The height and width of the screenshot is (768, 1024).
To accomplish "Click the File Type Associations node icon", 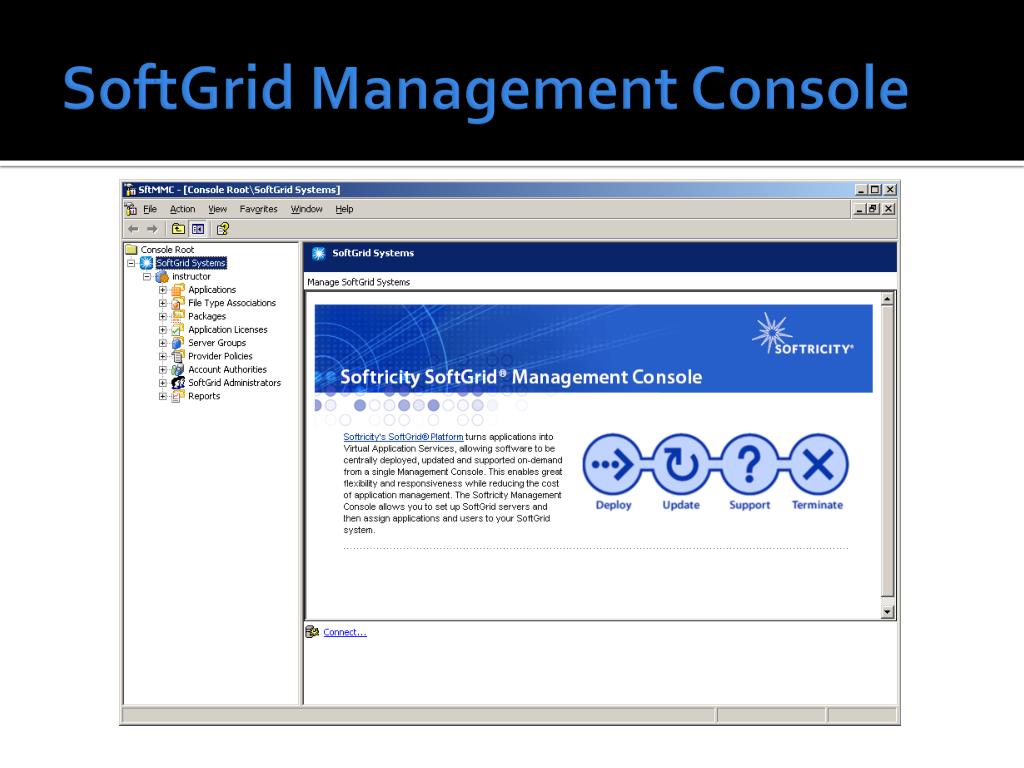I will click(178, 303).
